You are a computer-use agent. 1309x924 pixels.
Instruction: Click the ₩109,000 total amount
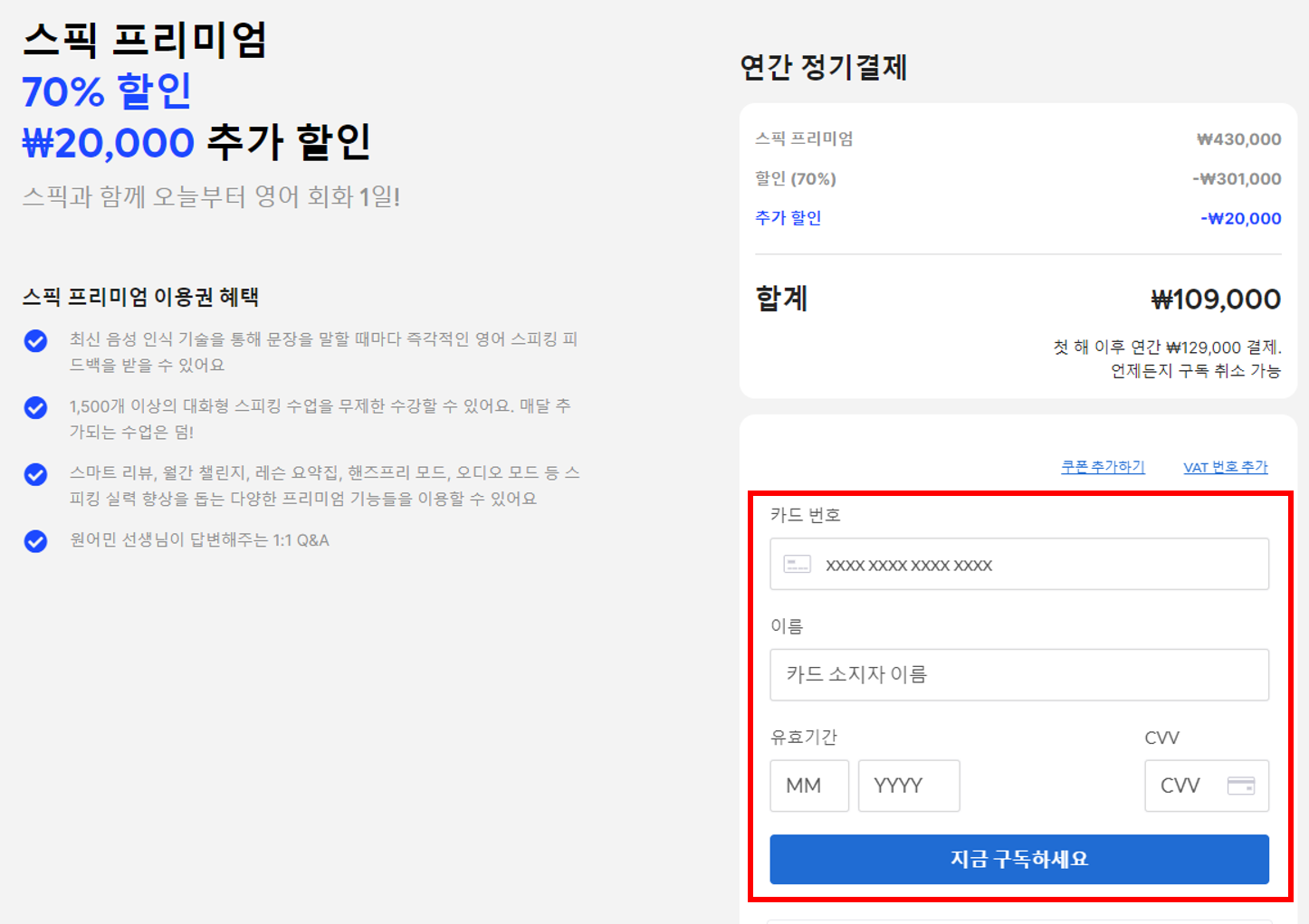coord(1216,300)
